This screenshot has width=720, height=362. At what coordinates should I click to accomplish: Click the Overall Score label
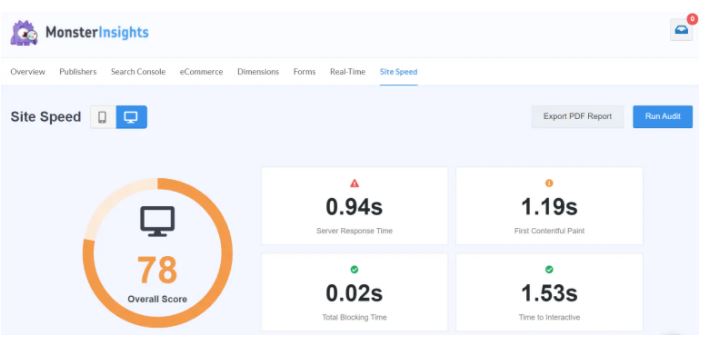tap(157, 299)
